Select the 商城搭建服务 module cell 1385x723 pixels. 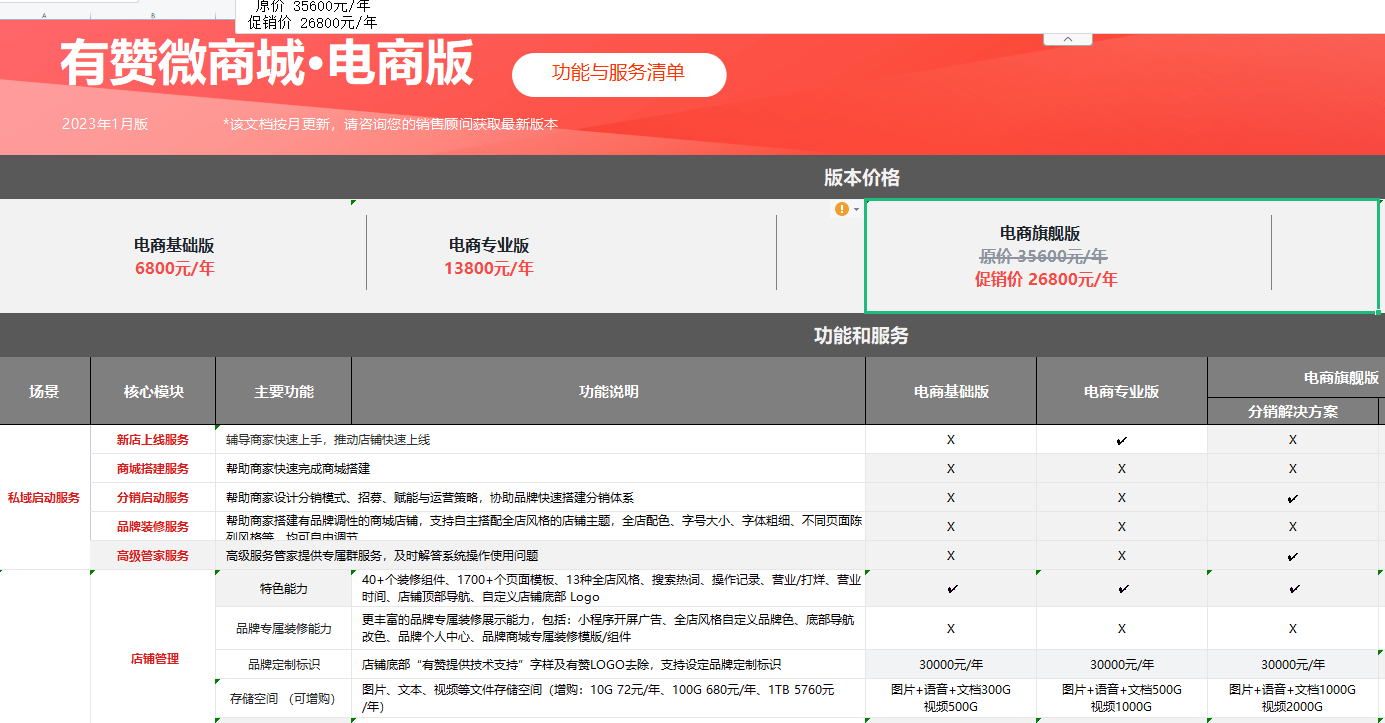coord(153,468)
